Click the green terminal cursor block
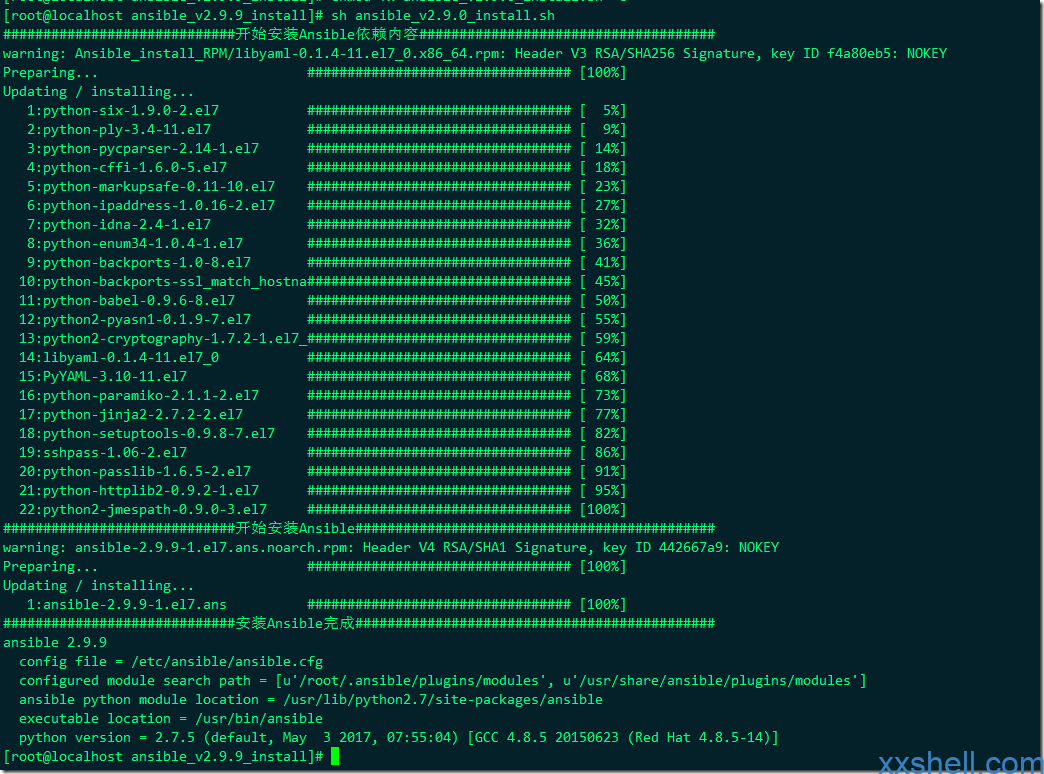 coord(335,756)
